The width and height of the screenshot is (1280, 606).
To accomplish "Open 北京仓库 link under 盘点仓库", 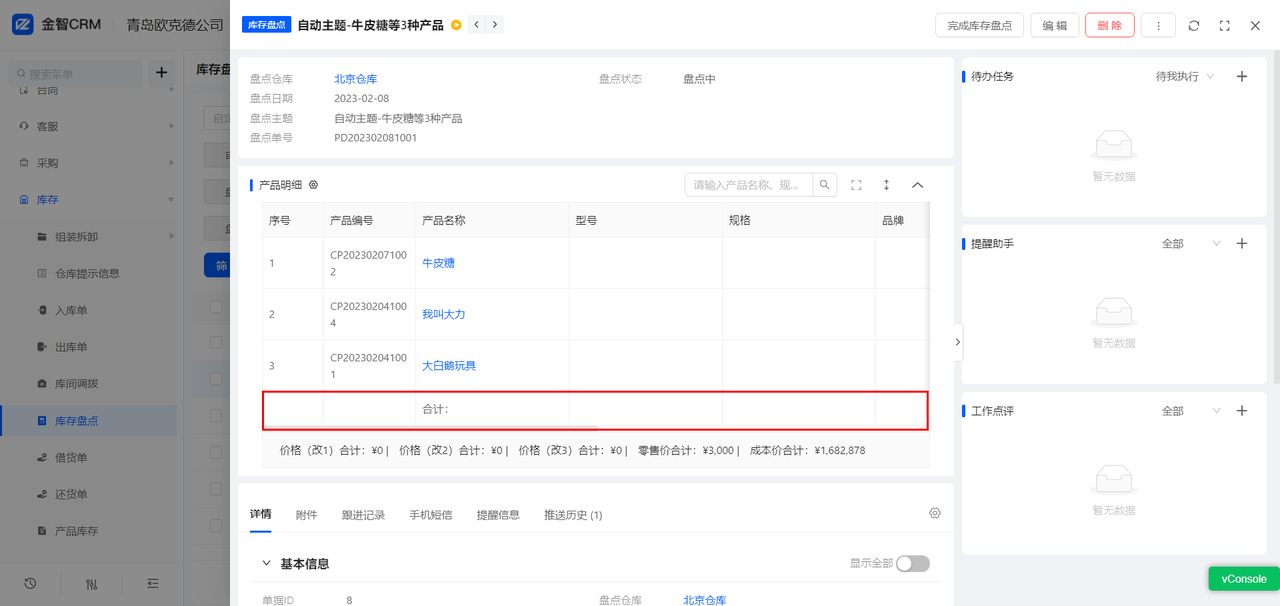I will point(355,79).
